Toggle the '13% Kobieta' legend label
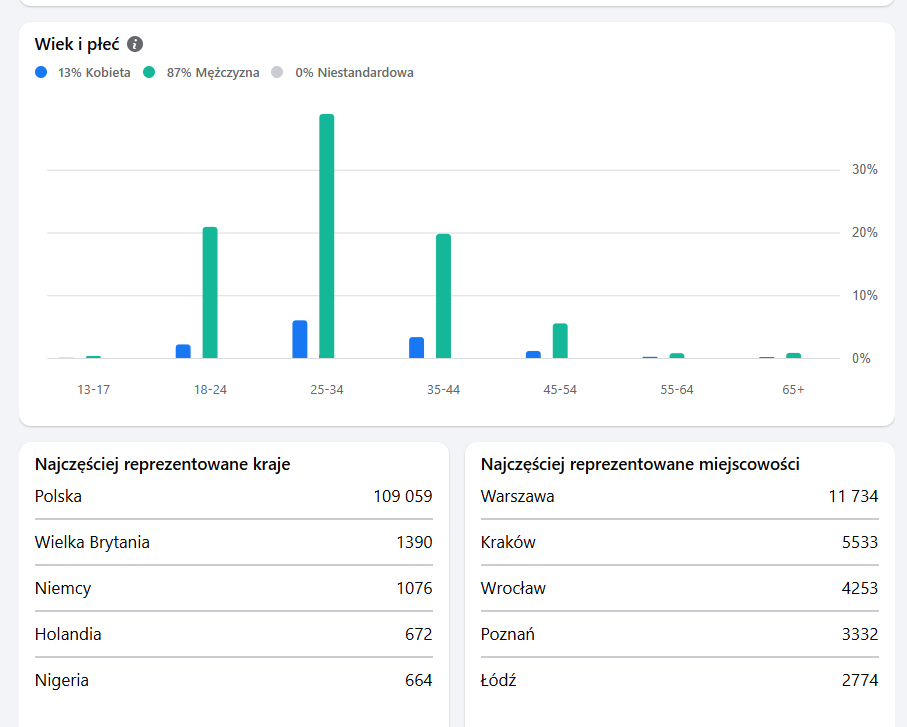The width and height of the screenshot is (907, 727). click(94, 72)
